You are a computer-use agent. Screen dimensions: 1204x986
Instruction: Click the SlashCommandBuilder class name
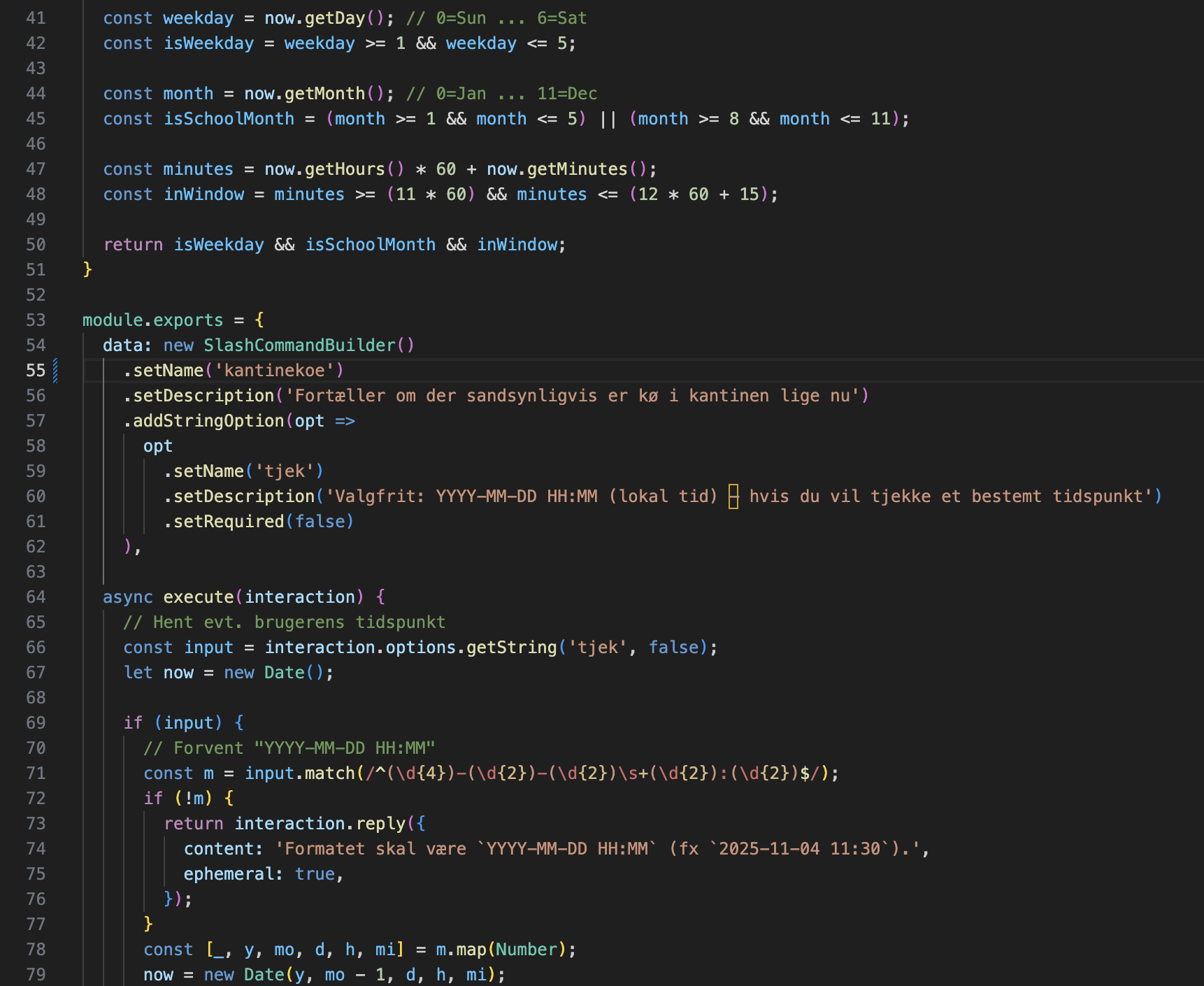(299, 345)
